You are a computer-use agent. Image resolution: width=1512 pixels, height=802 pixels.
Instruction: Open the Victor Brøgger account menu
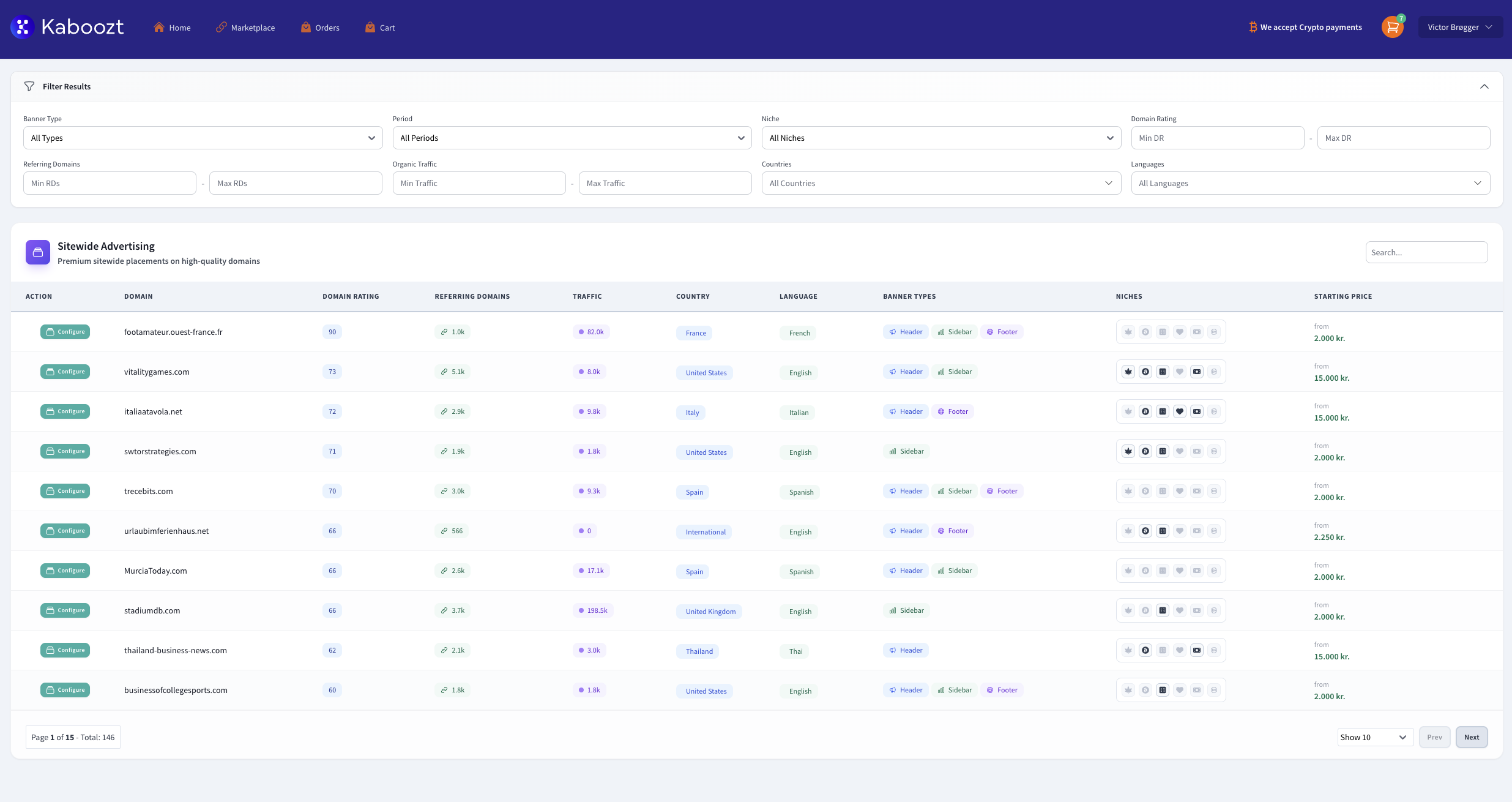click(x=1460, y=27)
